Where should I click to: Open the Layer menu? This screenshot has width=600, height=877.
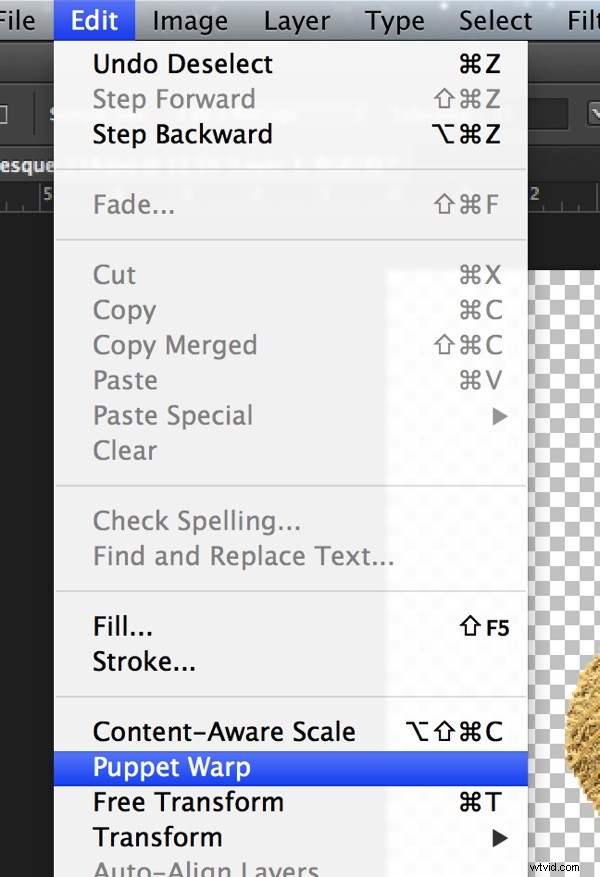coord(296,20)
